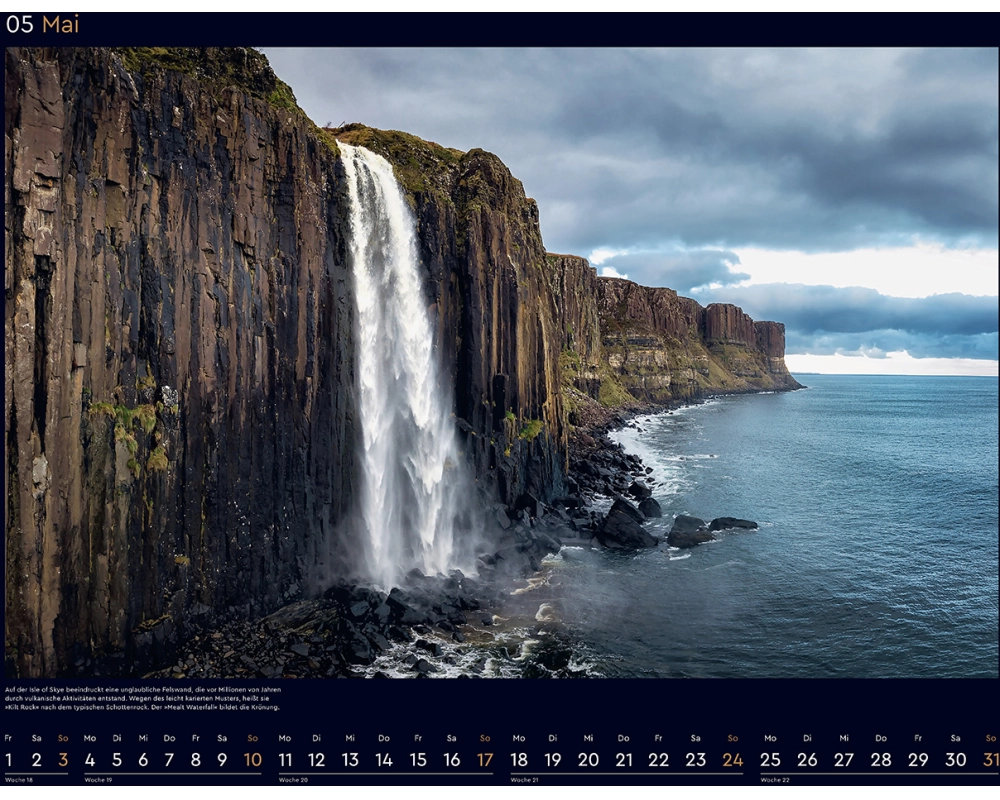The image size is (1000, 800).
Task: Click the waterfall photo
Action: pyautogui.click(x=500, y=362)
